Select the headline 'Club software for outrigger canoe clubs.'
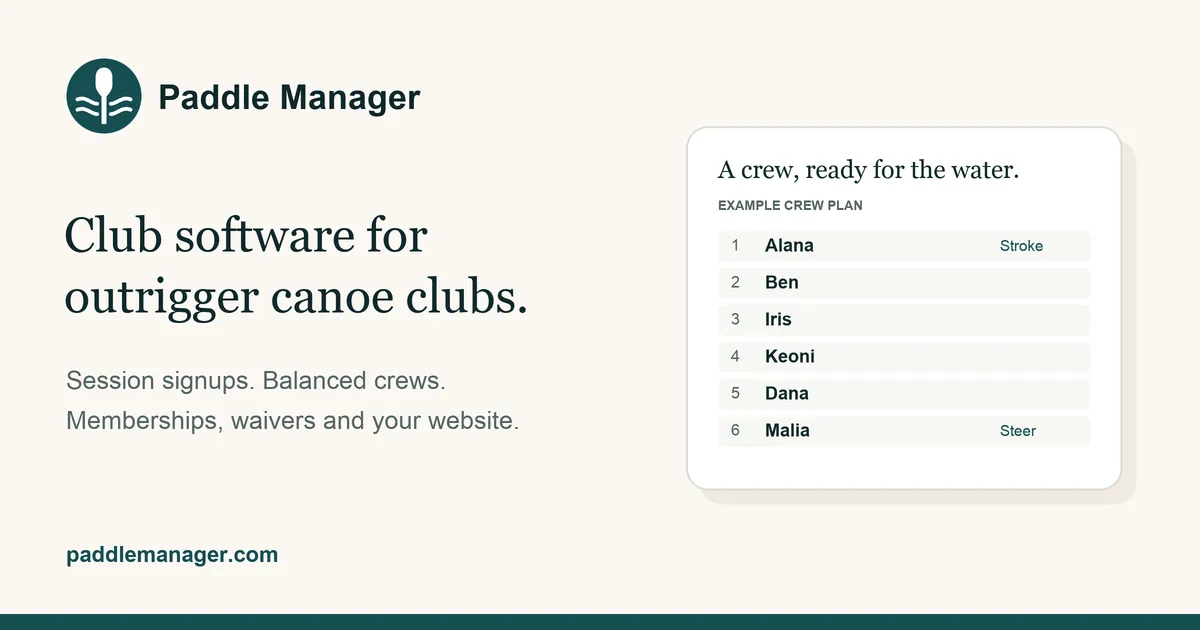 [296, 267]
